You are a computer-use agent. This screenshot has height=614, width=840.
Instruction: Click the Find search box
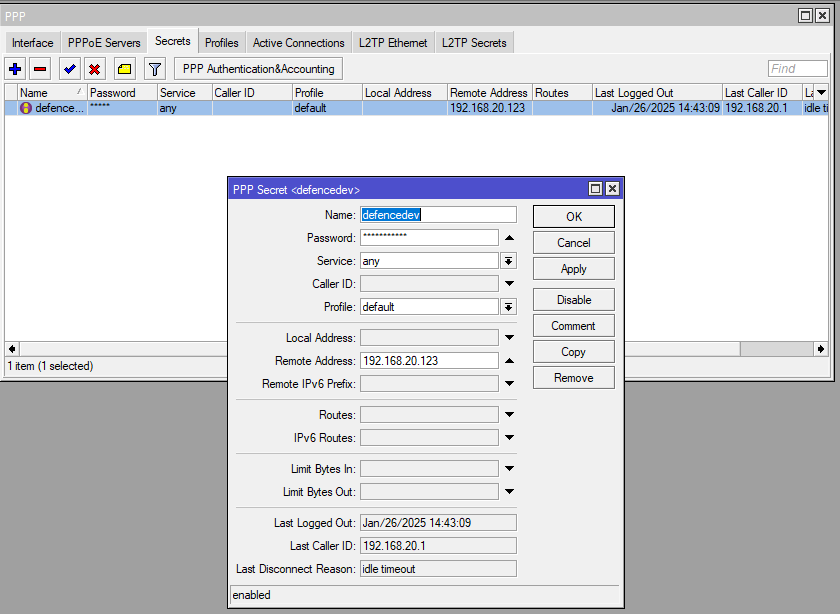coord(798,69)
